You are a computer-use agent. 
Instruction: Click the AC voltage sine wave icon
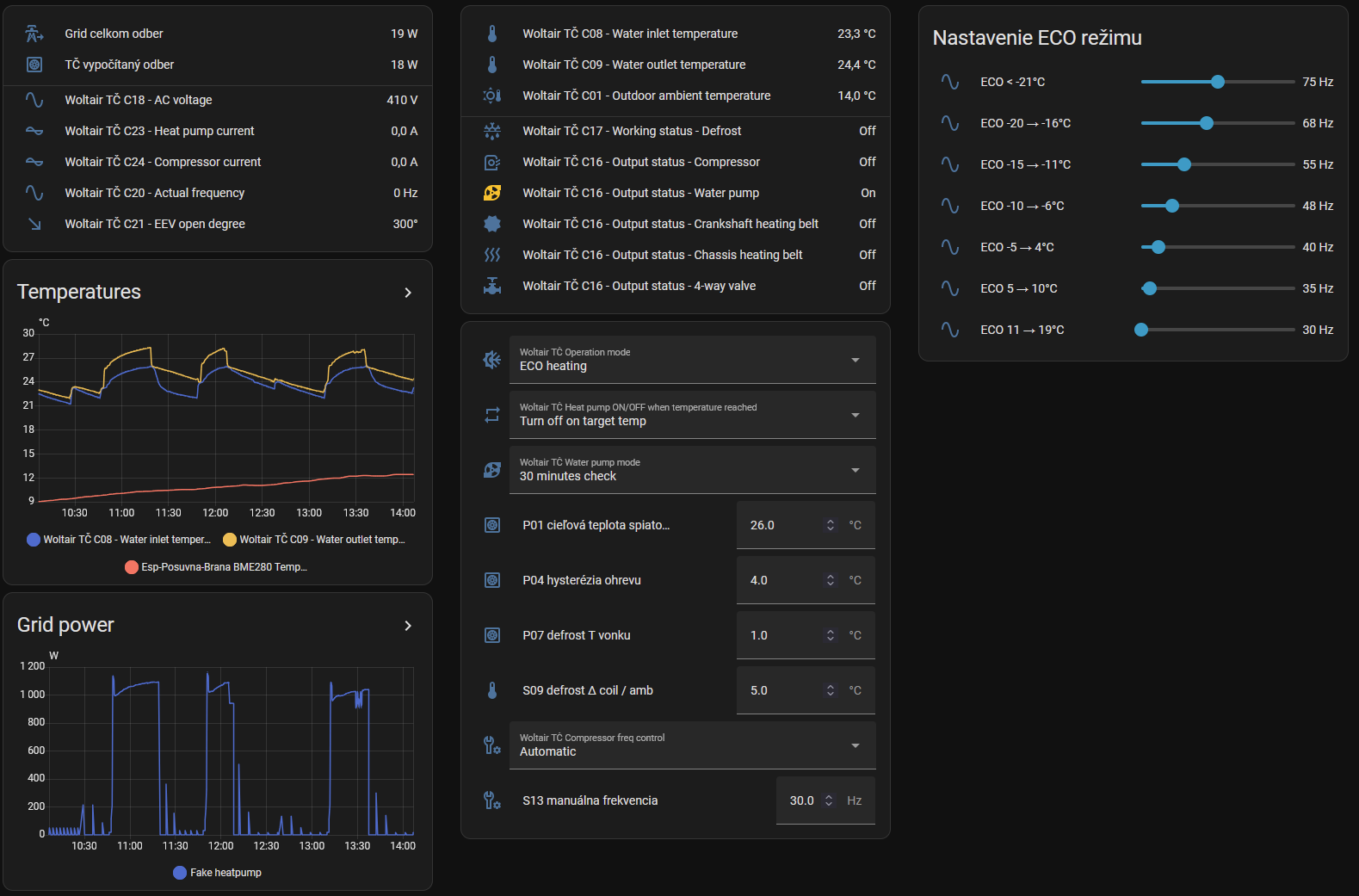point(34,100)
